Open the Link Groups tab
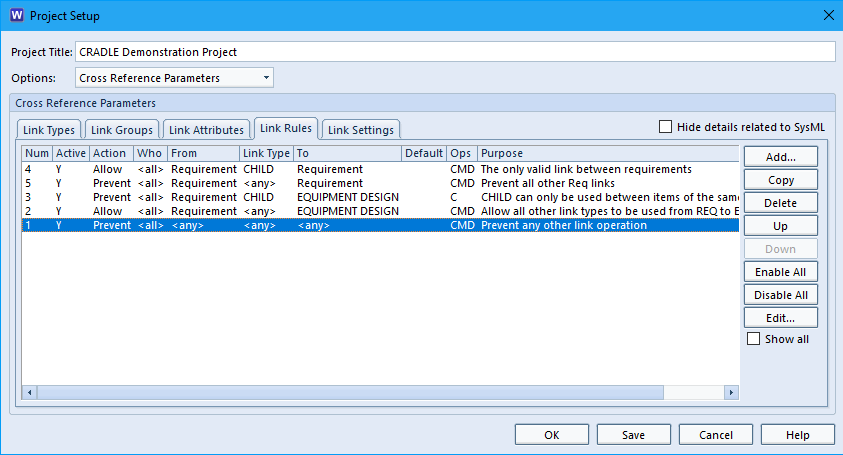Viewport: 843px width, 455px height. 122,130
